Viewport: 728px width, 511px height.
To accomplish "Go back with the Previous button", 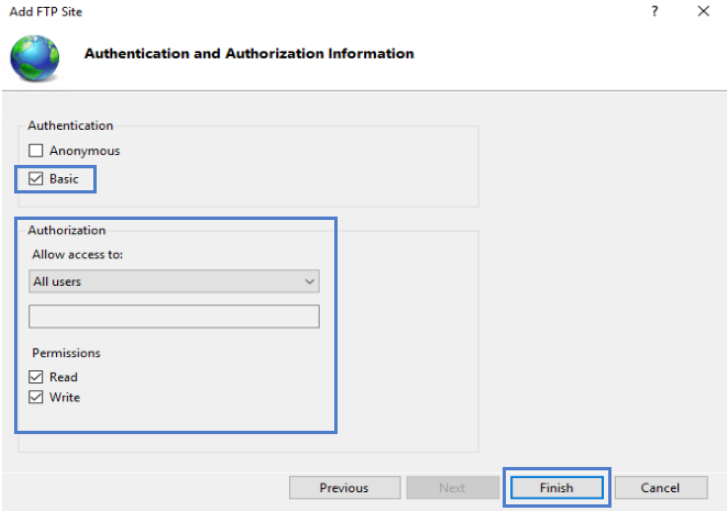I will point(344,488).
